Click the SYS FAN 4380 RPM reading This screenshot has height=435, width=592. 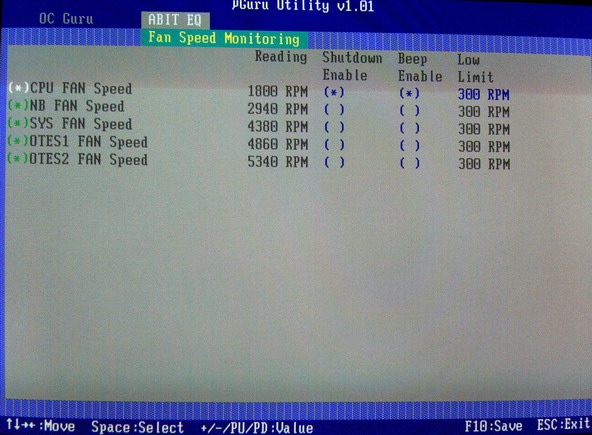(278, 127)
